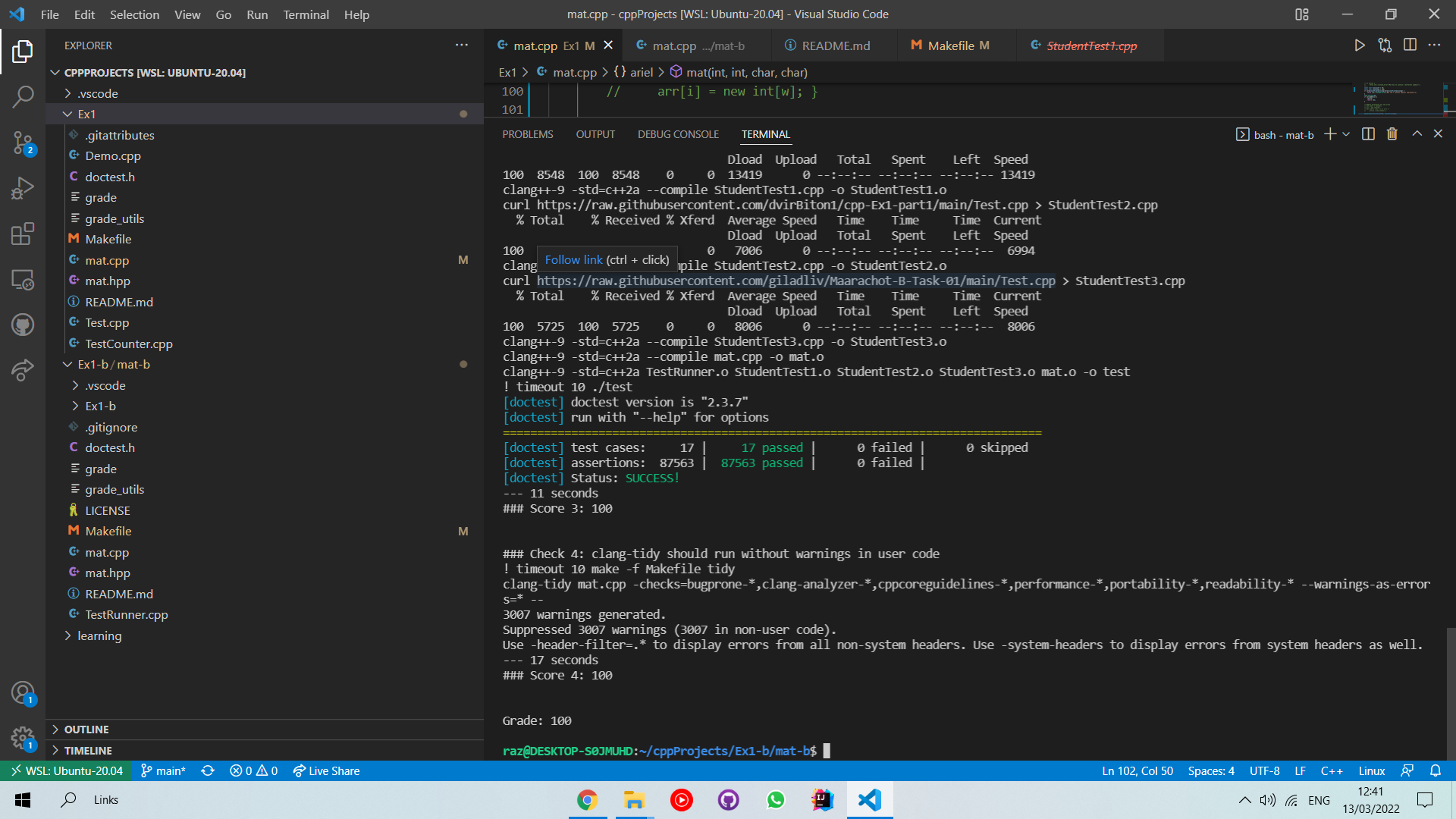The width and height of the screenshot is (1456, 819).
Task: Switch to the PROBLEMS tab
Action: (x=528, y=134)
